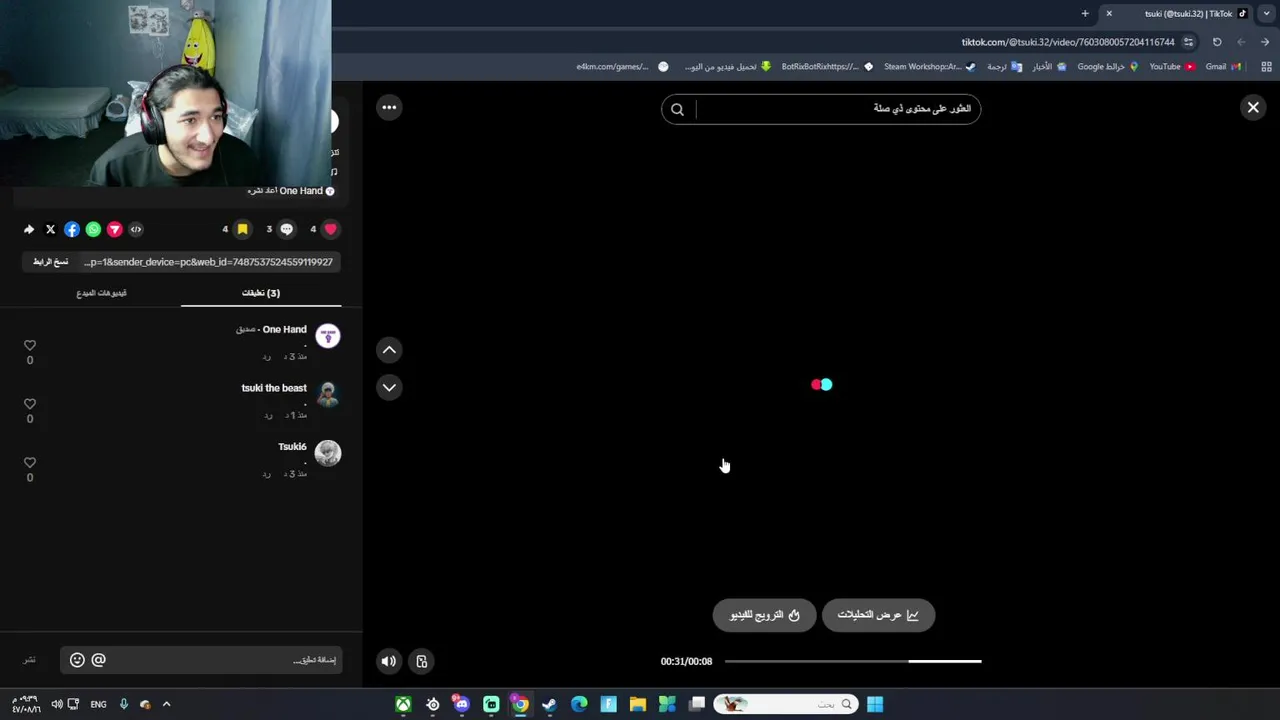Click the tsuki the beast username
The image size is (1280, 720).
[274, 388]
